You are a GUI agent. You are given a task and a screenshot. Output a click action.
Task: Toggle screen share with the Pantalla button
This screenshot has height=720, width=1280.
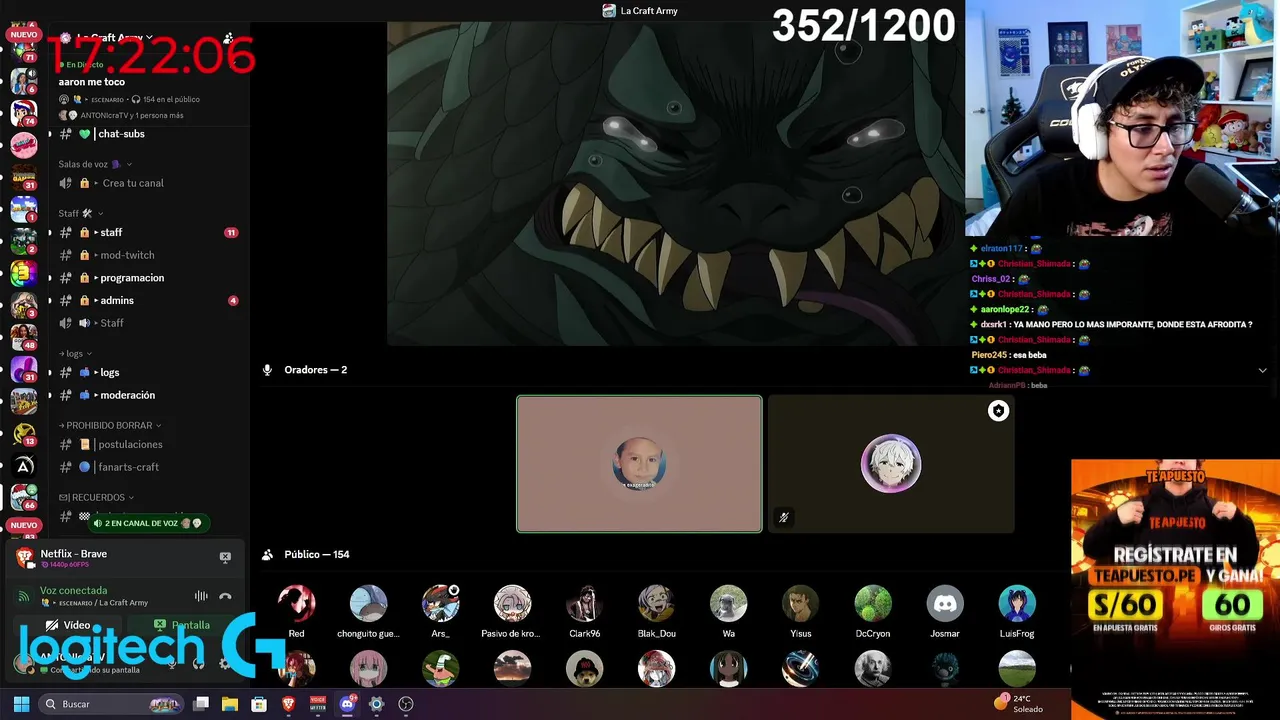(x=181, y=625)
